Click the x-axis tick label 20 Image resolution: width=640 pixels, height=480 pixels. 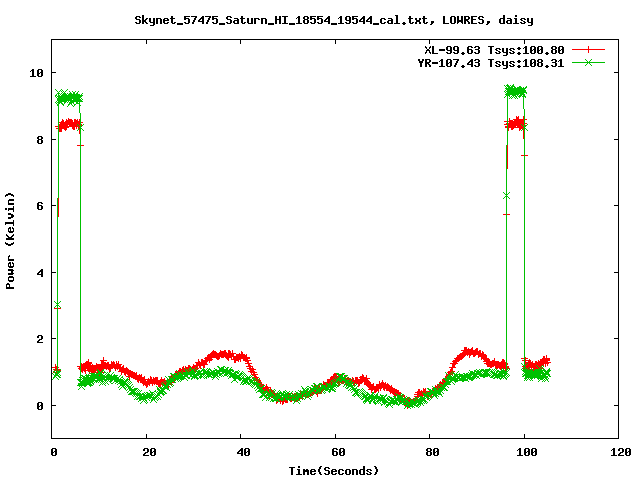tap(149, 452)
